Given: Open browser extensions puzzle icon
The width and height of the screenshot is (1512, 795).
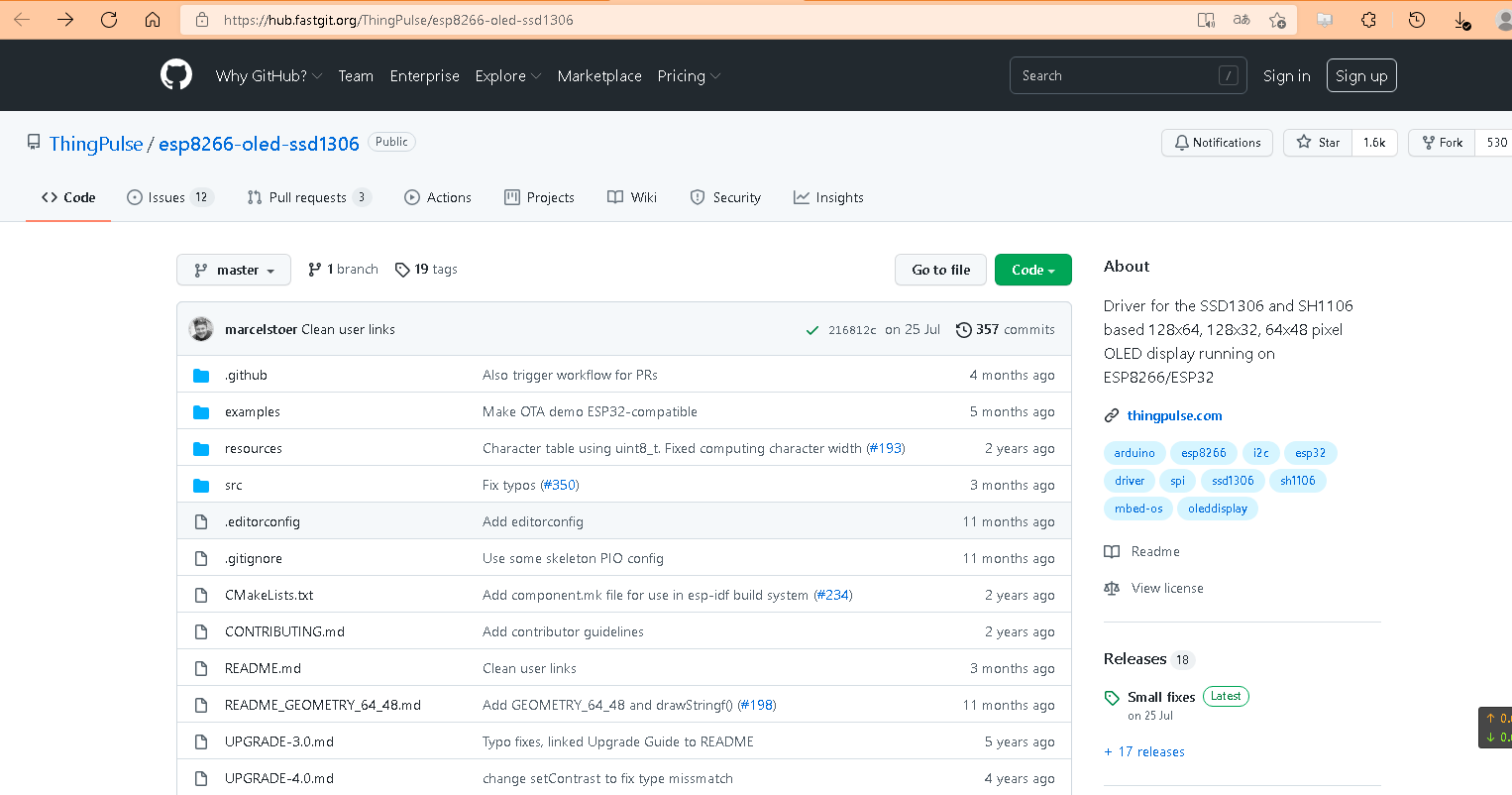Looking at the screenshot, I should [1369, 20].
